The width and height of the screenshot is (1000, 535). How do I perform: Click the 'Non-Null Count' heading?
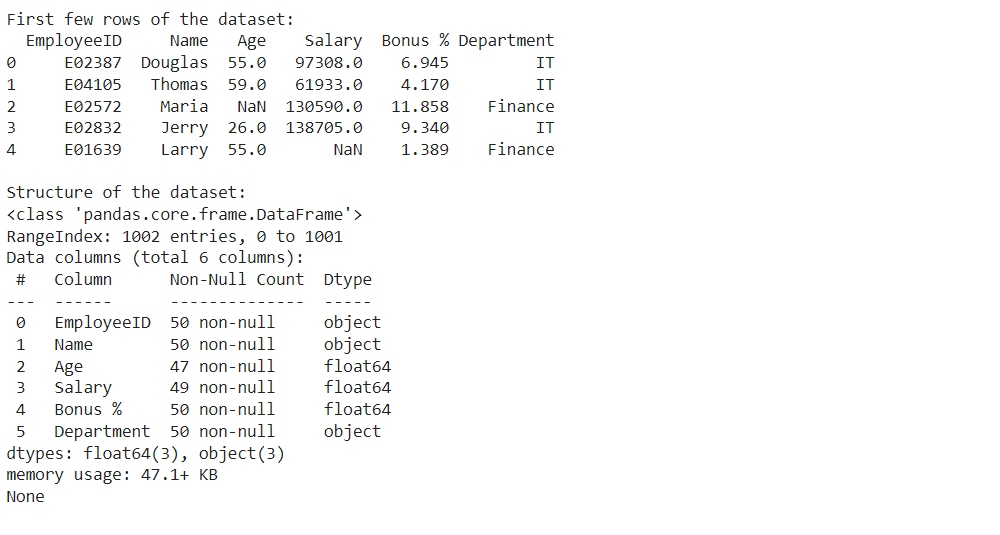pyautogui.click(x=237, y=279)
